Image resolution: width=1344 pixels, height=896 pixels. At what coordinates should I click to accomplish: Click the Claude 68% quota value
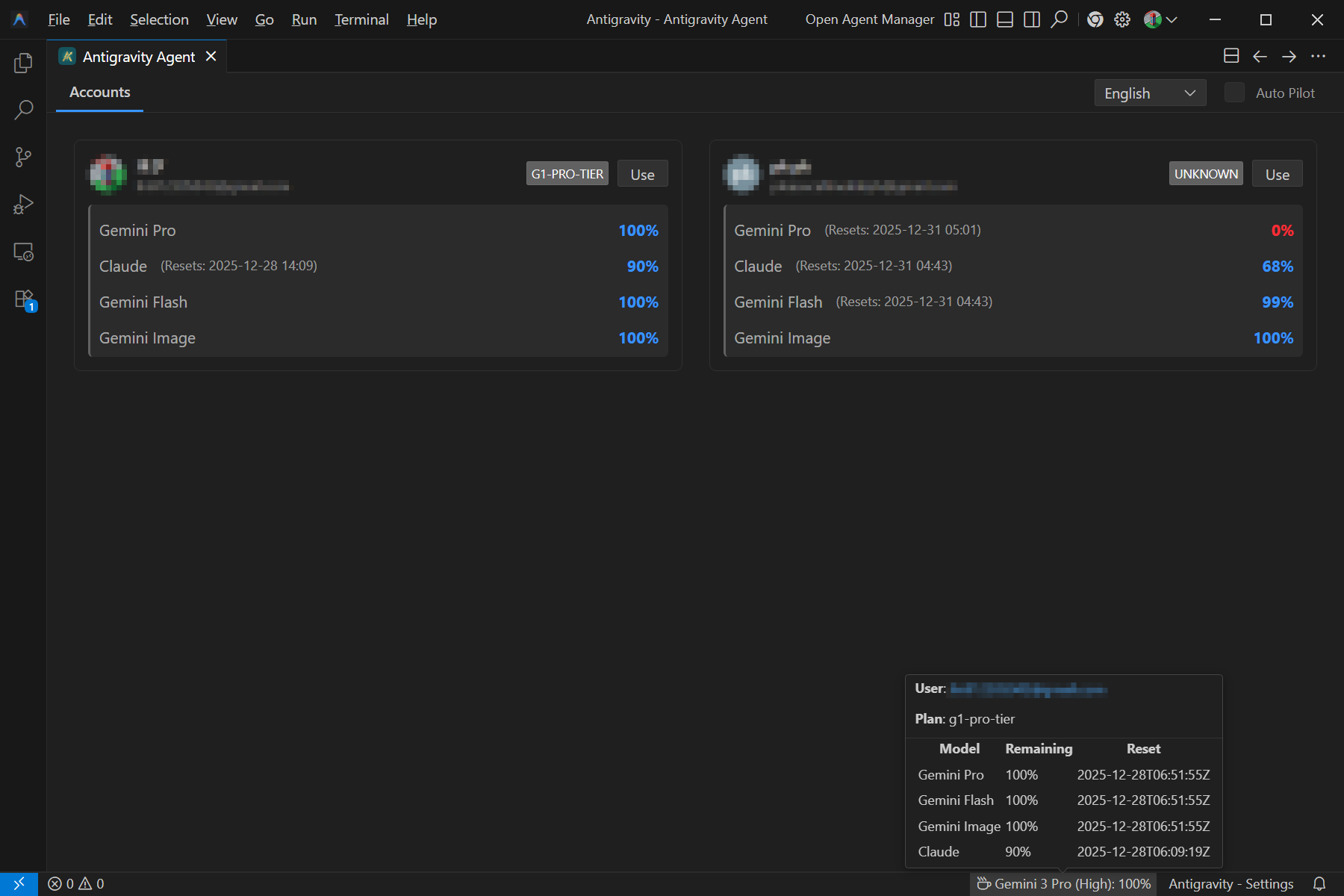click(x=1278, y=267)
